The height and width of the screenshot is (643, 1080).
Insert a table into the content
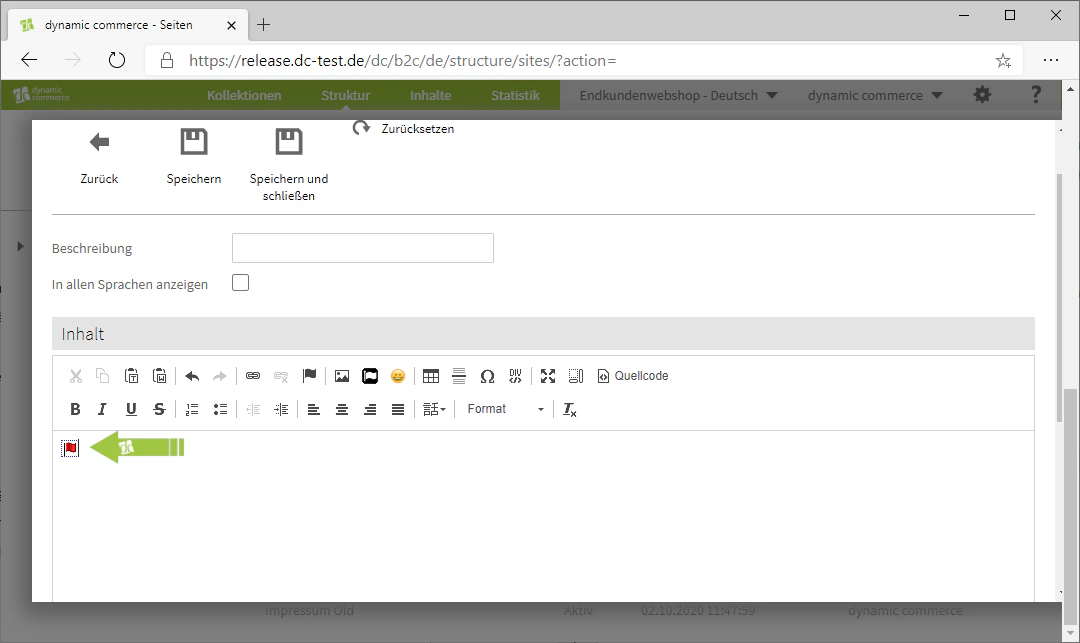click(431, 376)
